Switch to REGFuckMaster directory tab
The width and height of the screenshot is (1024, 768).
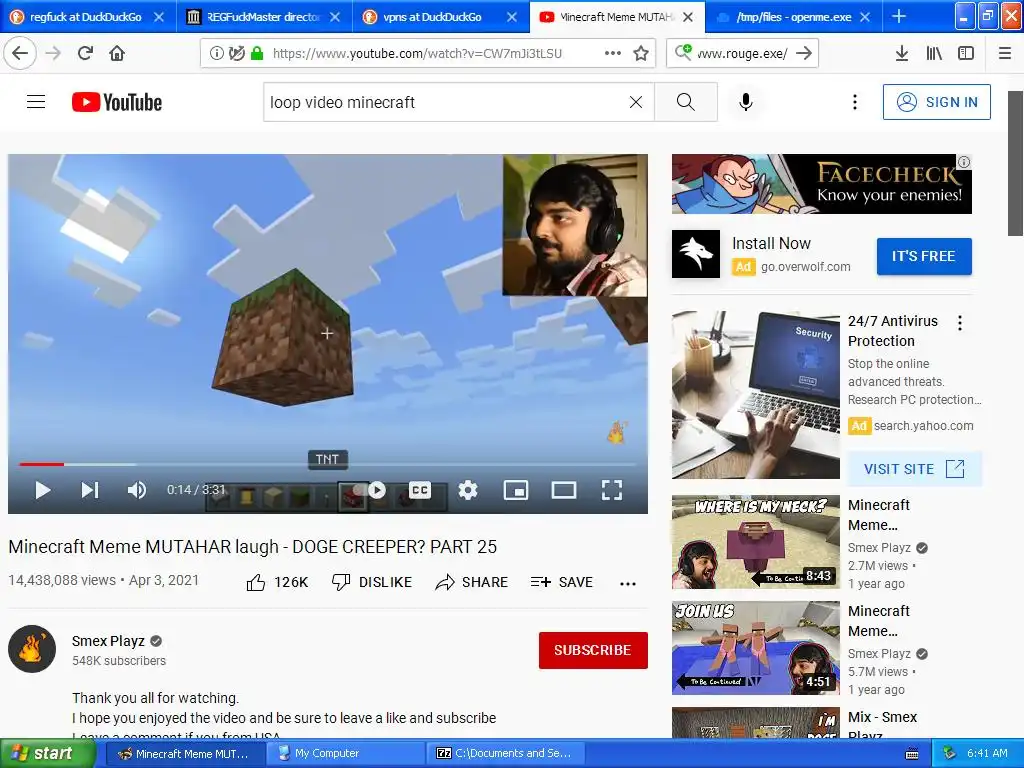pos(264,17)
